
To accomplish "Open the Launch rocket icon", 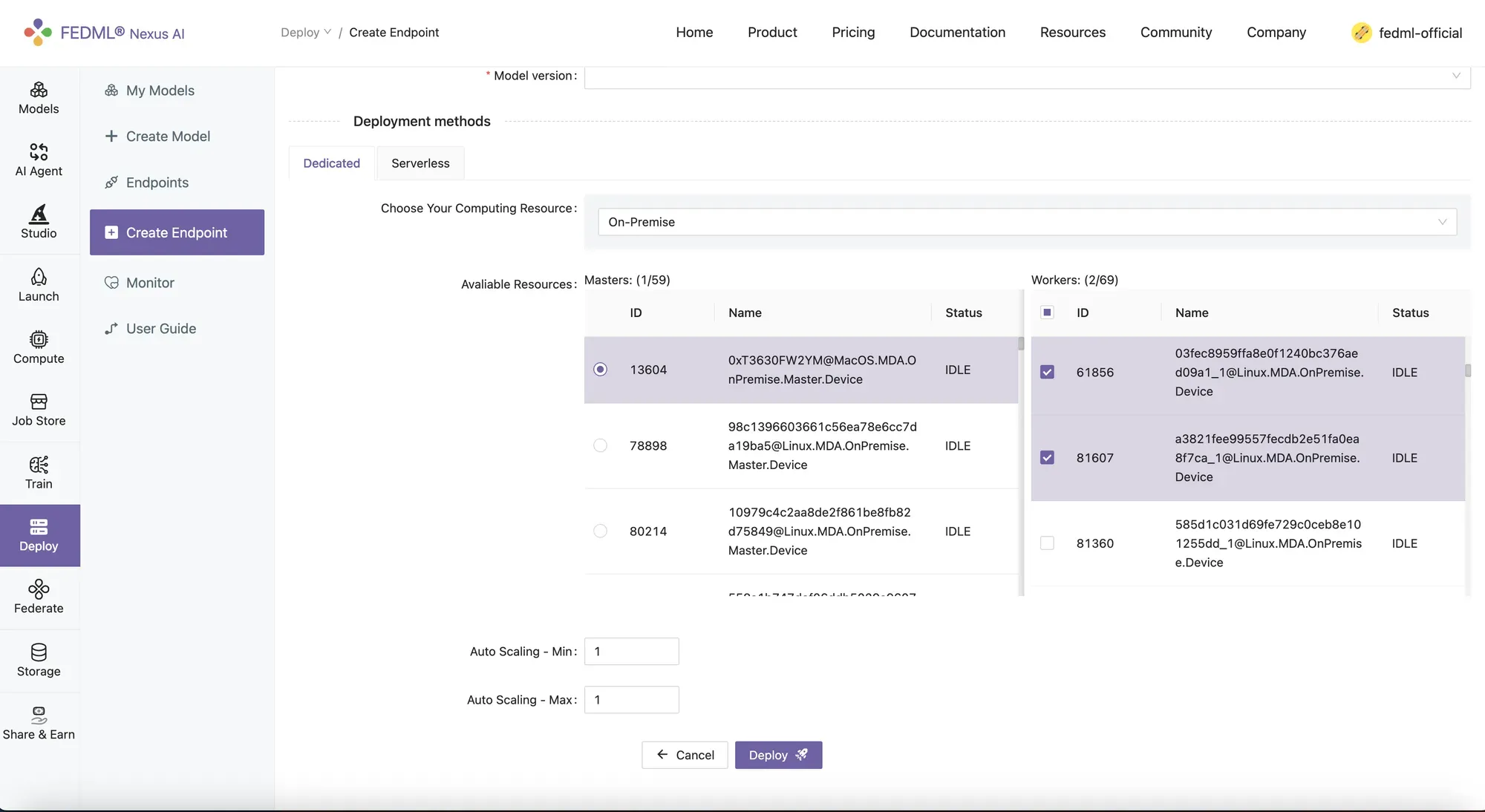I will tap(39, 285).
